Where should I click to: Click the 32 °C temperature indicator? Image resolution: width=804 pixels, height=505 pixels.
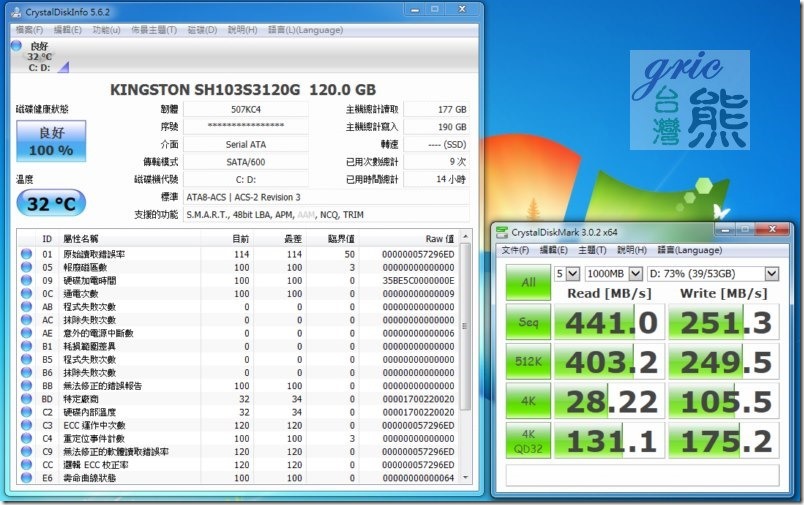coord(51,203)
